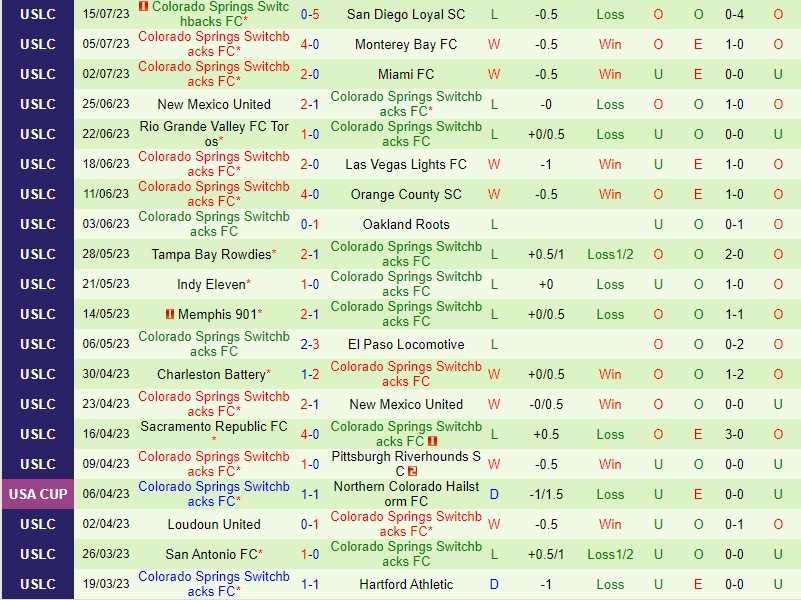801x600 pixels.
Task: Click the W result in Las Vegas Lights row
Action: click(494, 164)
